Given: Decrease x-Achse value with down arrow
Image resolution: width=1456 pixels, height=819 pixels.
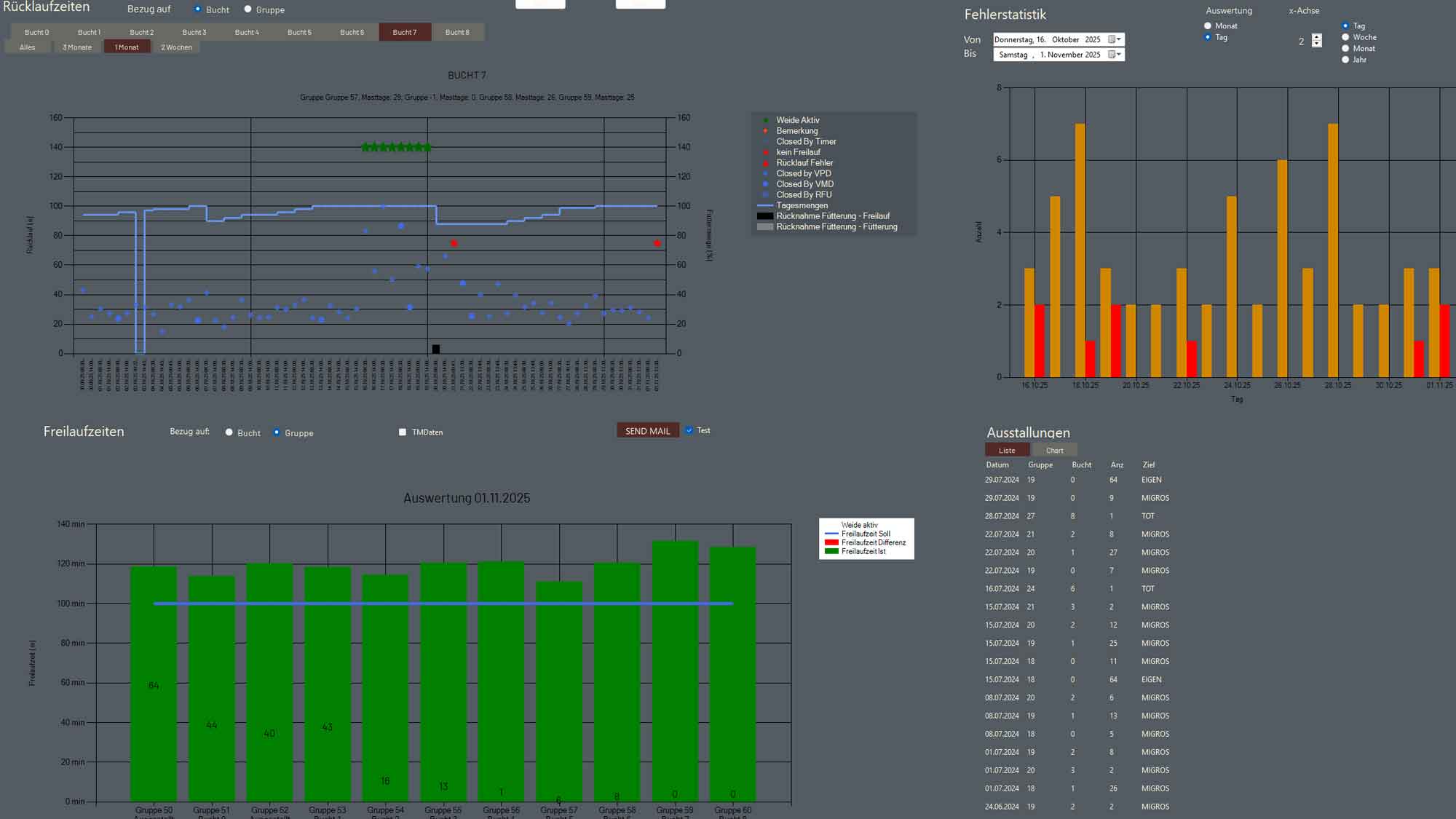Looking at the screenshot, I should coord(1316,44).
